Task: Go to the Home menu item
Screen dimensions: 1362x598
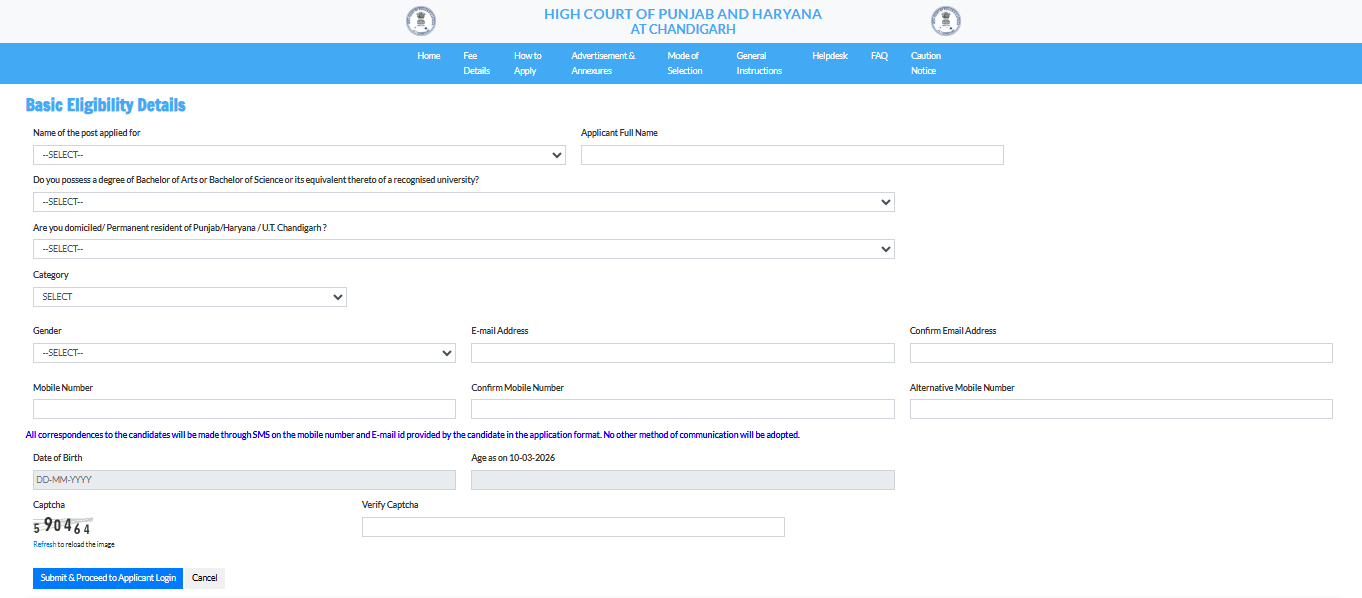Action: (x=428, y=55)
